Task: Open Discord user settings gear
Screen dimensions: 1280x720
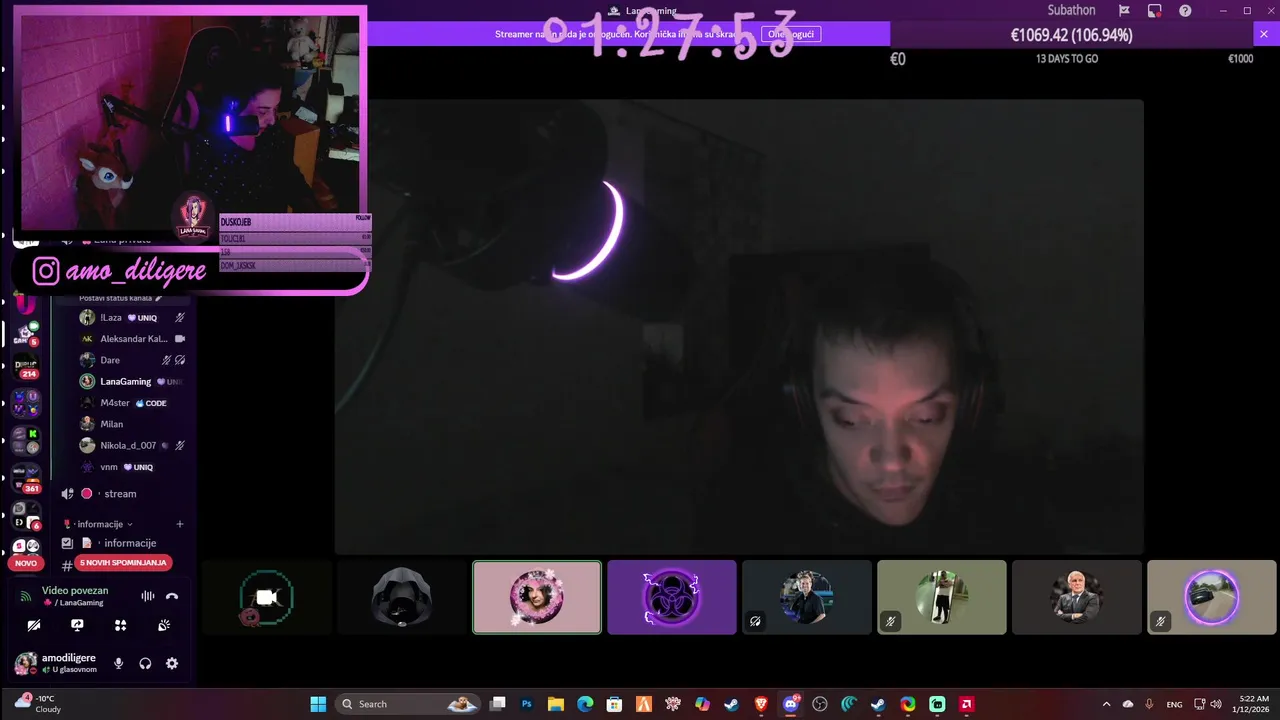Action: 172,663
